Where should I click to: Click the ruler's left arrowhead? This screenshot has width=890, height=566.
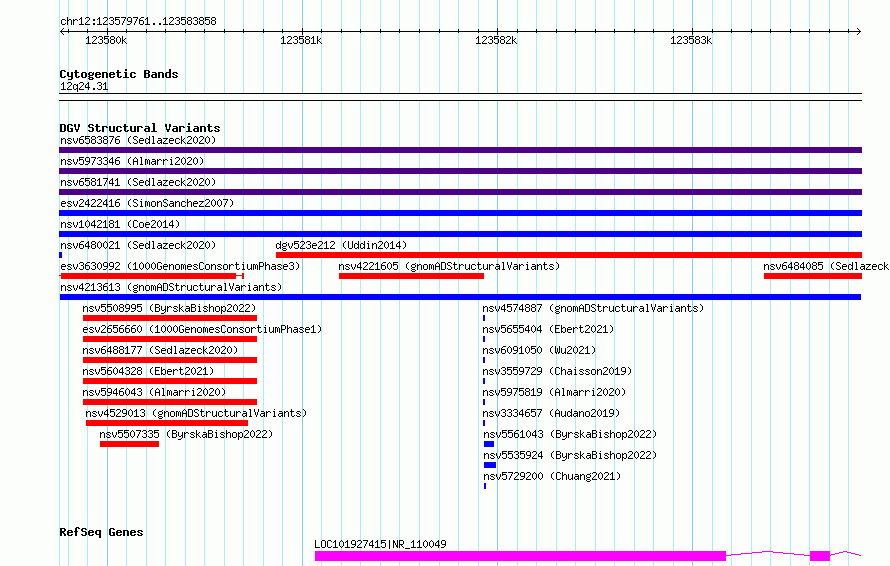(62, 31)
